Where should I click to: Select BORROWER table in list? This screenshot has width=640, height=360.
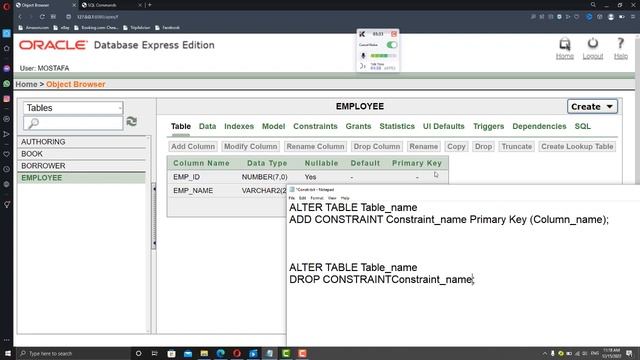[x=82, y=166]
